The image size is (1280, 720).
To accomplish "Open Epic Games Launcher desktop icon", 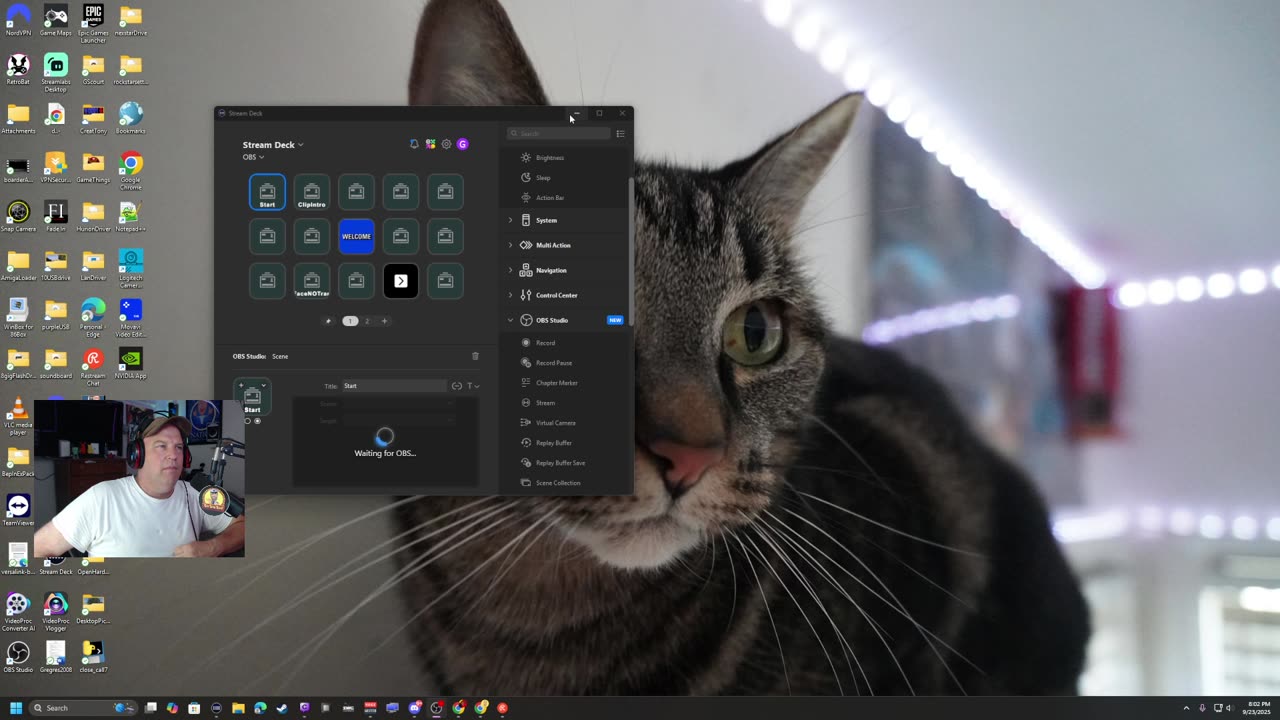I will [x=93, y=23].
